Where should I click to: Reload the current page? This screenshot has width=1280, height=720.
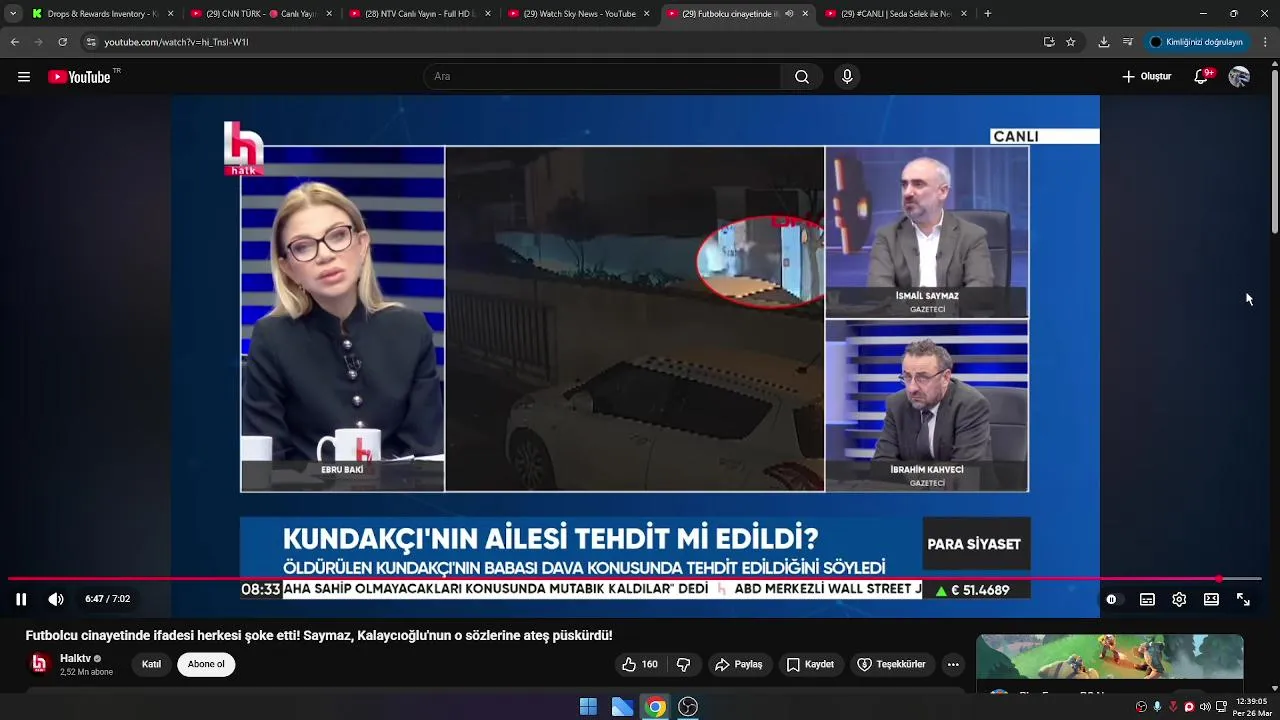62,42
